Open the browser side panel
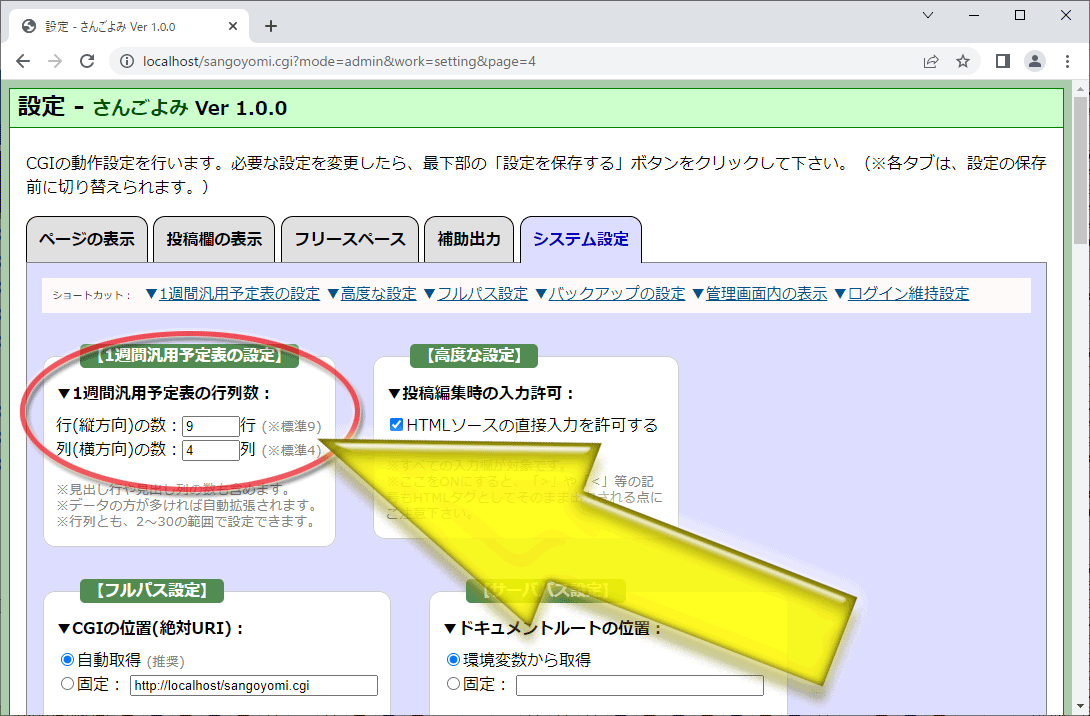The height and width of the screenshot is (716, 1090). [1002, 61]
